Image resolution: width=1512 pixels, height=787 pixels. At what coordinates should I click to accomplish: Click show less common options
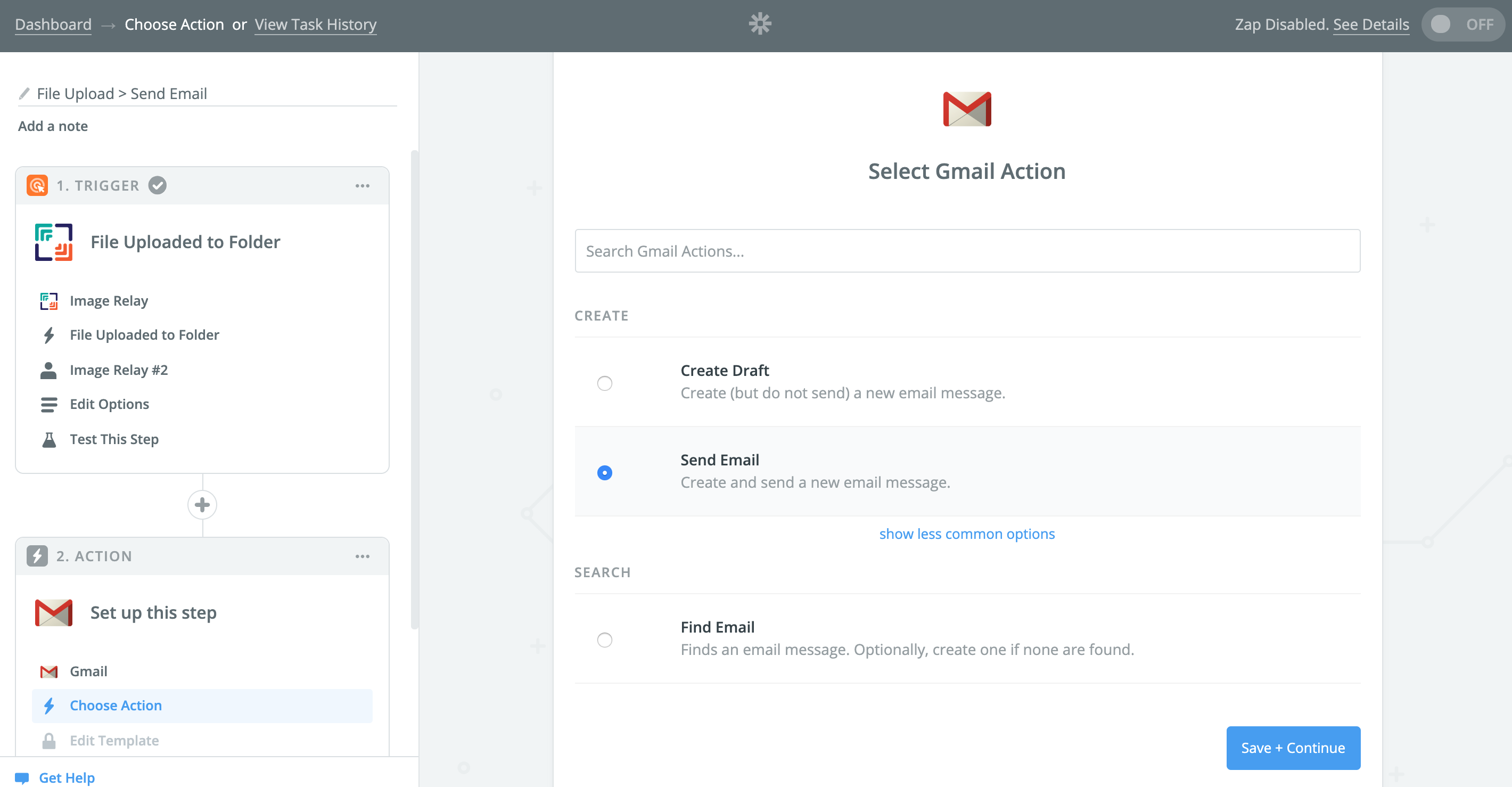pyautogui.click(x=967, y=534)
